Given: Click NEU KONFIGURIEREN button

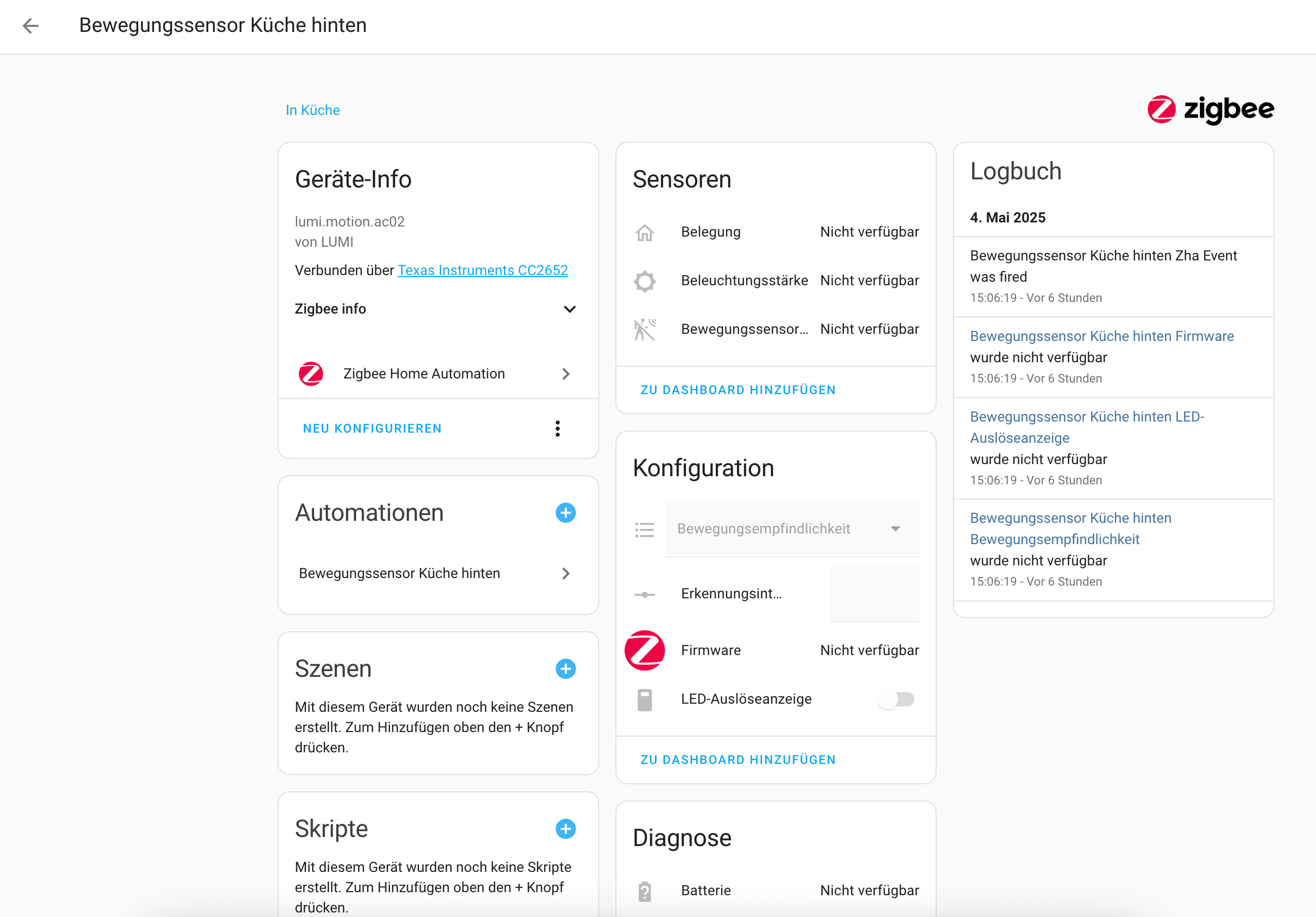Looking at the screenshot, I should (372, 428).
